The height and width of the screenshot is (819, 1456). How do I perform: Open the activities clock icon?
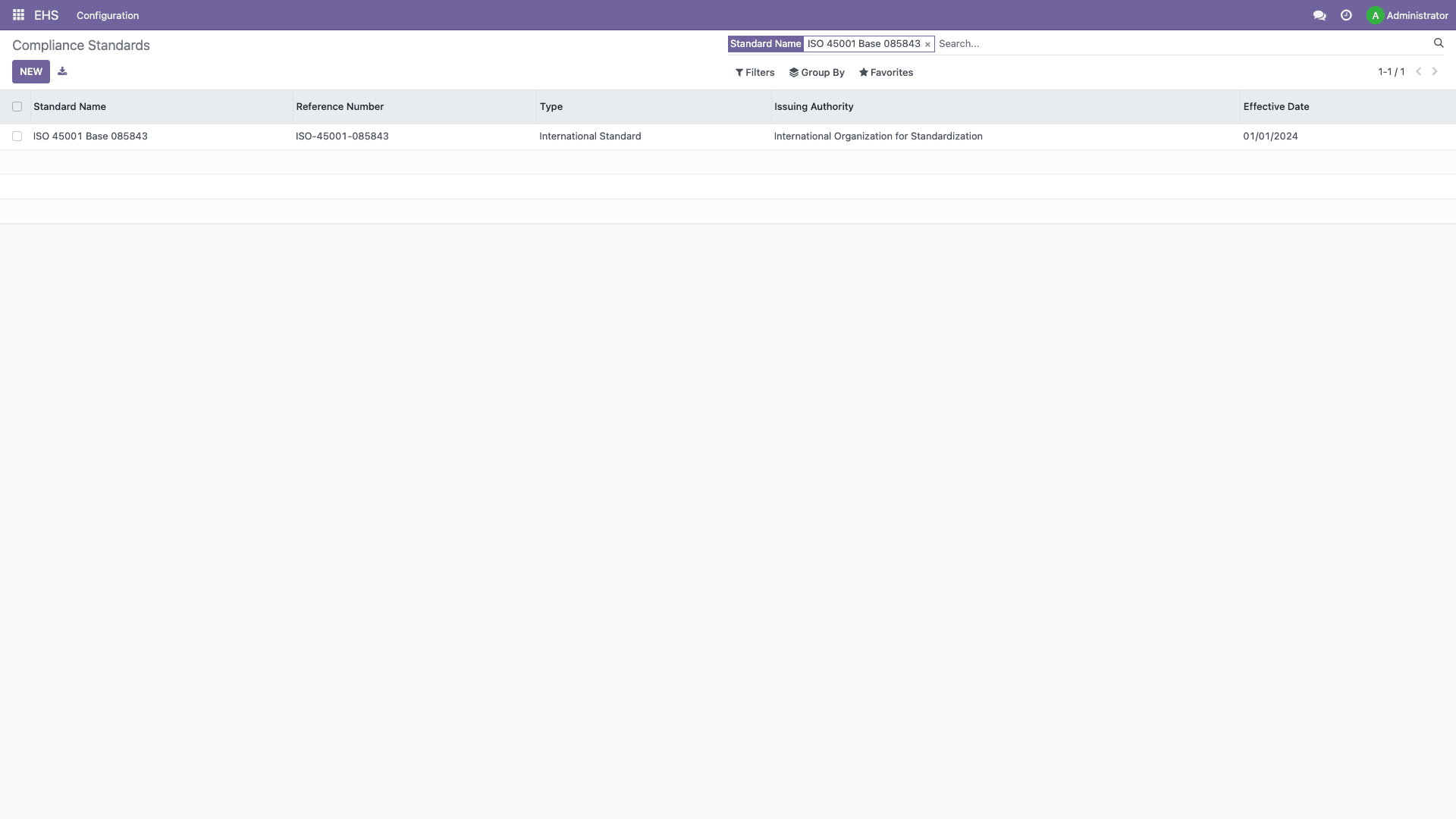pos(1346,15)
